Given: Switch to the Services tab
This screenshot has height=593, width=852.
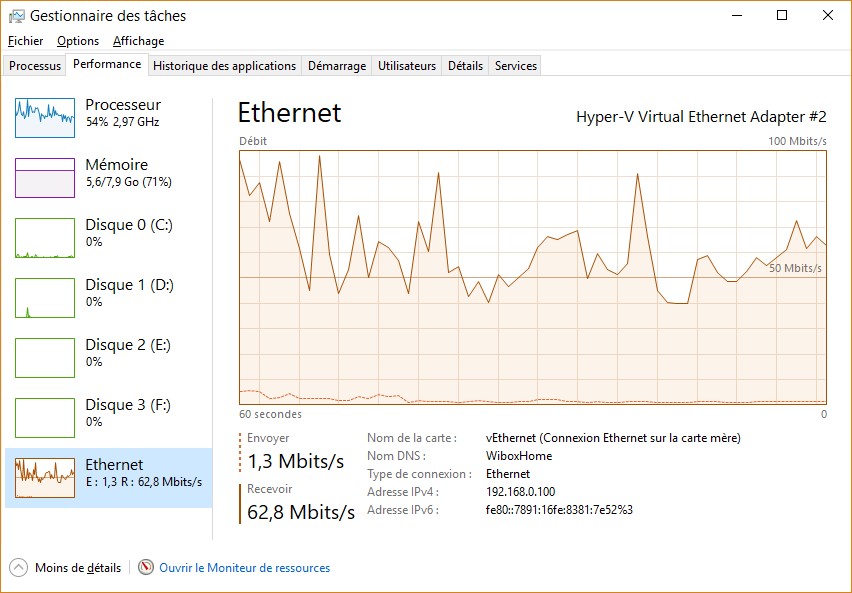Looking at the screenshot, I should point(516,66).
